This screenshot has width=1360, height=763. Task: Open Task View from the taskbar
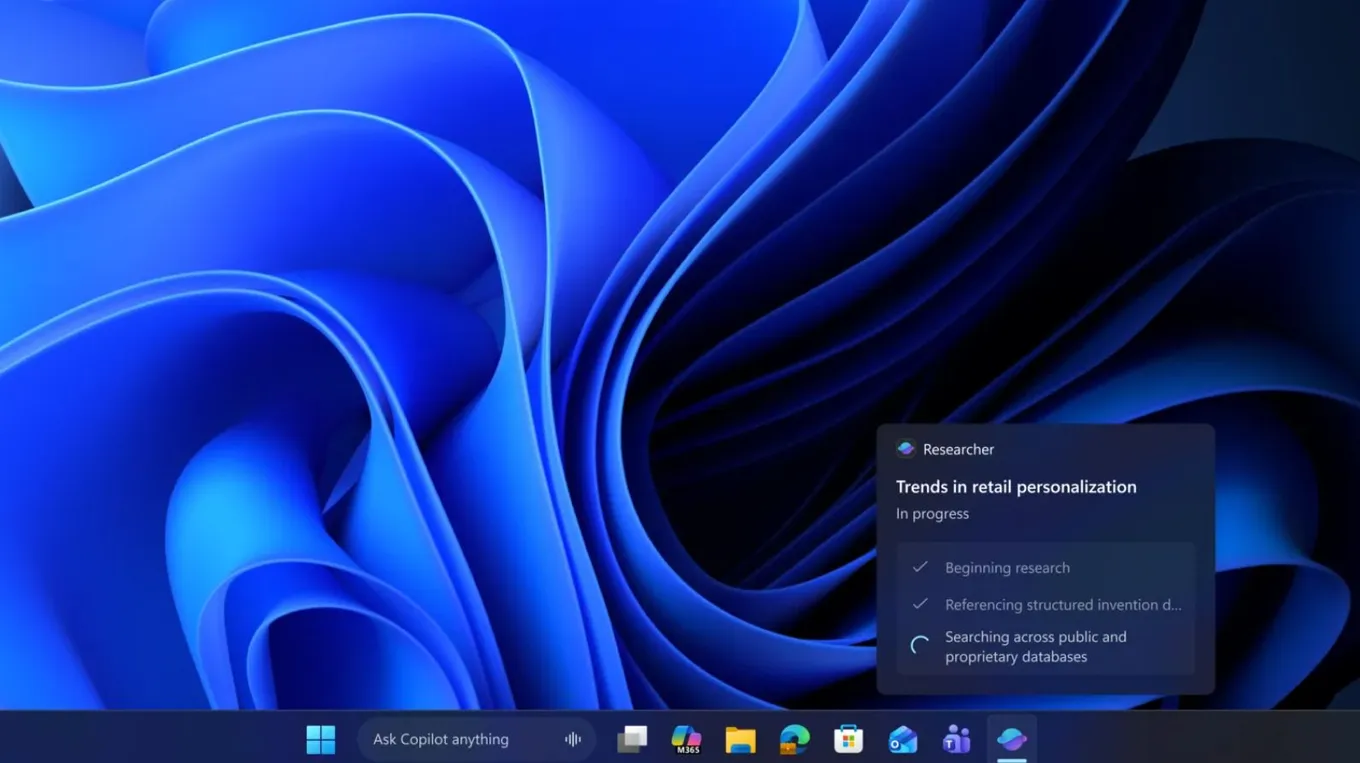click(632, 739)
